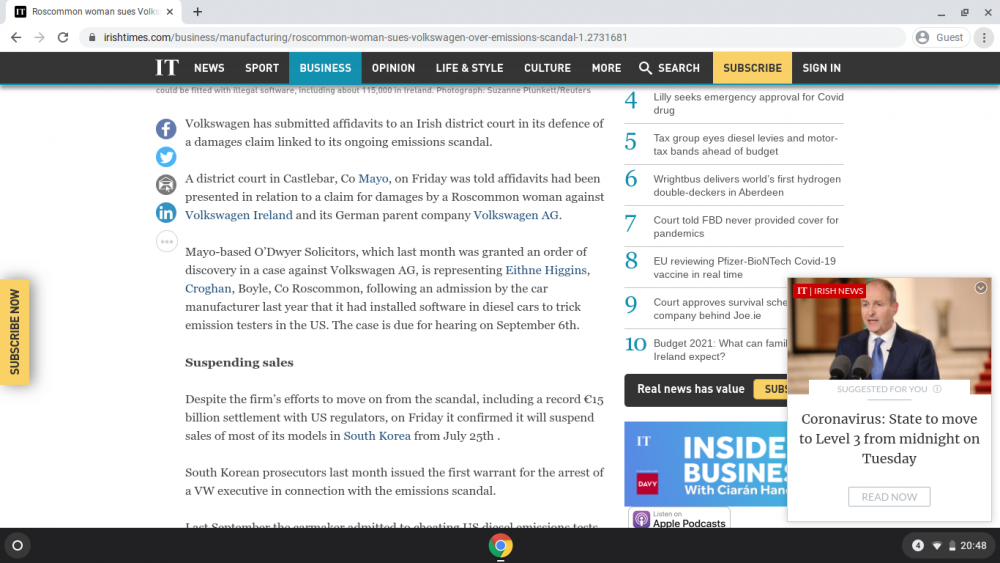The image size is (1000, 563).
Task: Click the SUBSCRIBE NOW side tab
Action: pos(15,332)
